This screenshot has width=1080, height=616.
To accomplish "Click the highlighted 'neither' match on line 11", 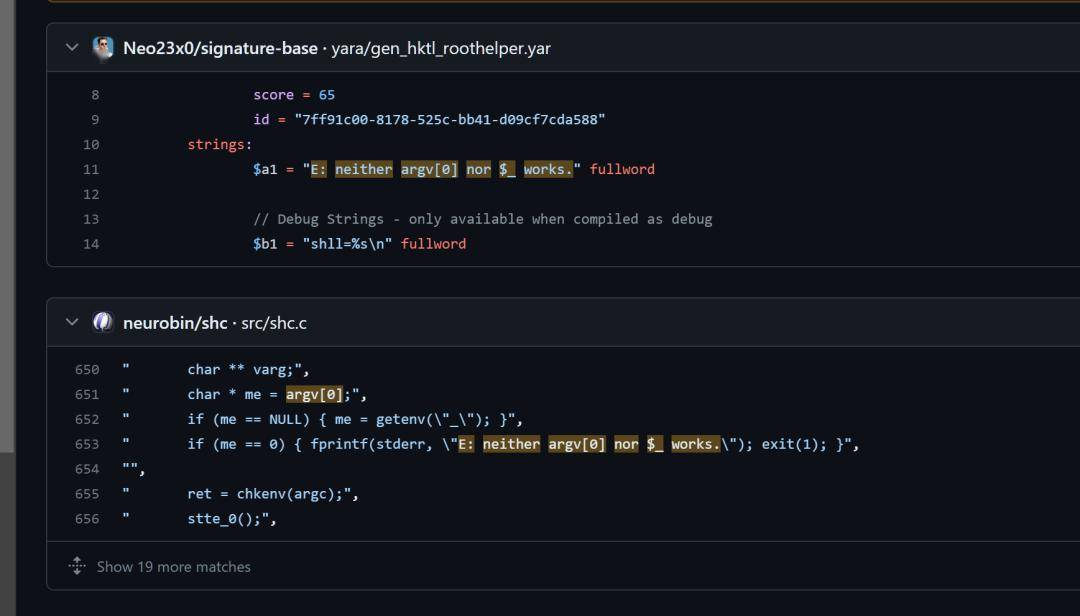I will (x=364, y=170).
